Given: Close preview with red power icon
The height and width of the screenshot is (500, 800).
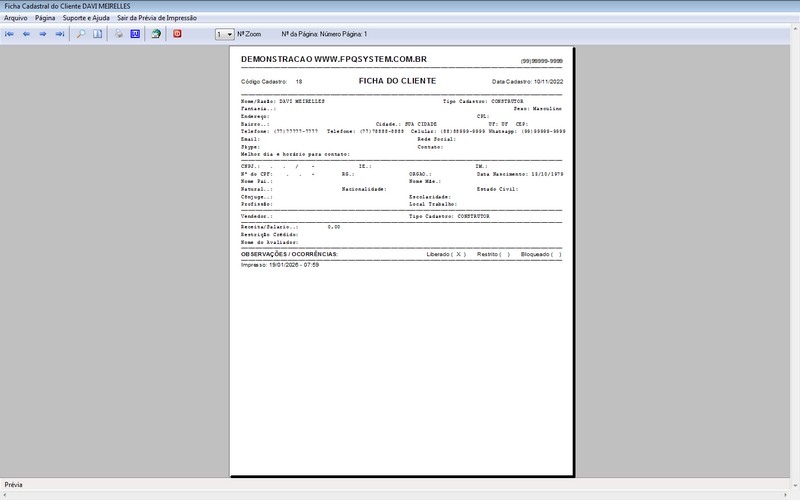Looking at the screenshot, I should tap(177, 34).
